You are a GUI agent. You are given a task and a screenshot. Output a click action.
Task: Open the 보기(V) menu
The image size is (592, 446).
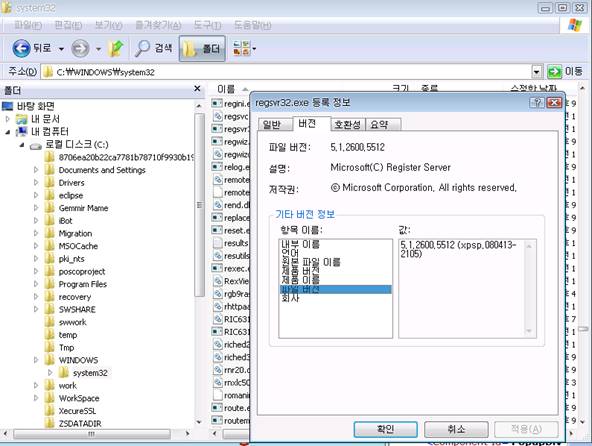[x=108, y=25]
